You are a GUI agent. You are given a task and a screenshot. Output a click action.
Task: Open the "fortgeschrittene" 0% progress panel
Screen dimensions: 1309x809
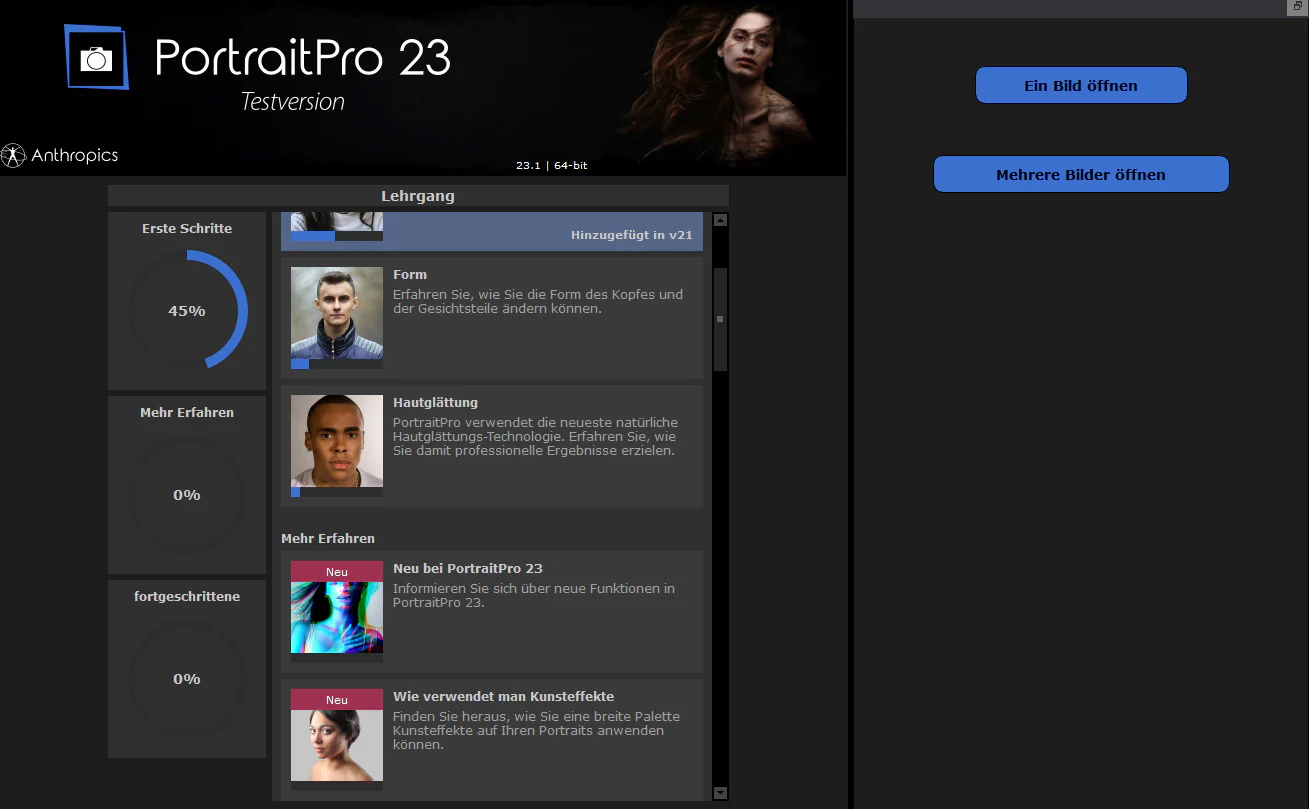(187, 669)
